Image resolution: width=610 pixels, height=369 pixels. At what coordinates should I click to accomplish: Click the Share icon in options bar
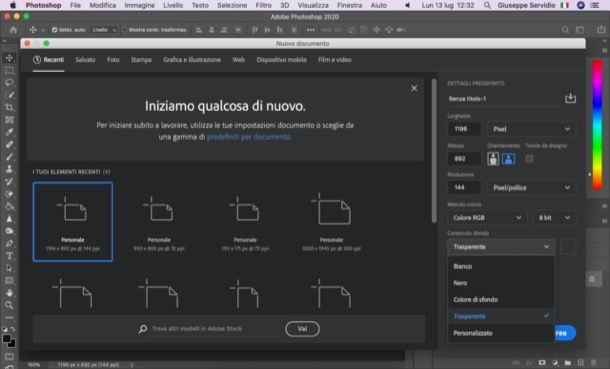click(601, 30)
